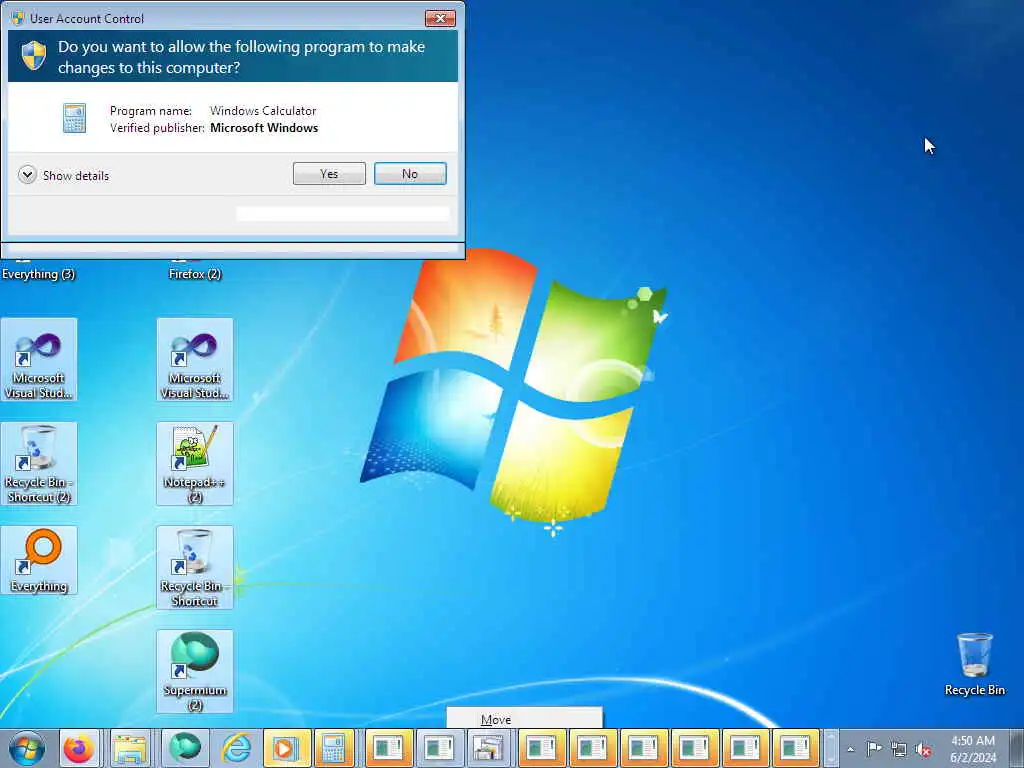The height and width of the screenshot is (768, 1024).
Task: Close the User Account Control dialog
Action: point(440,18)
